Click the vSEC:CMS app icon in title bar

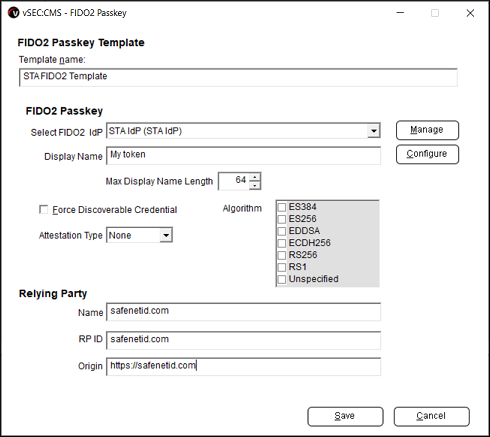pyautogui.click(x=14, y=13)
